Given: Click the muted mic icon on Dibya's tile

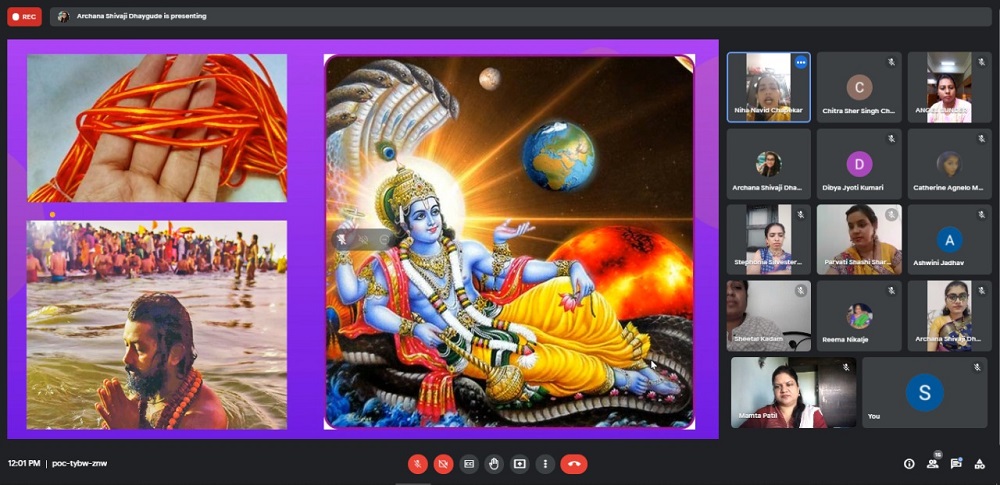Looking at the screenshot, I should click(891, 138).
